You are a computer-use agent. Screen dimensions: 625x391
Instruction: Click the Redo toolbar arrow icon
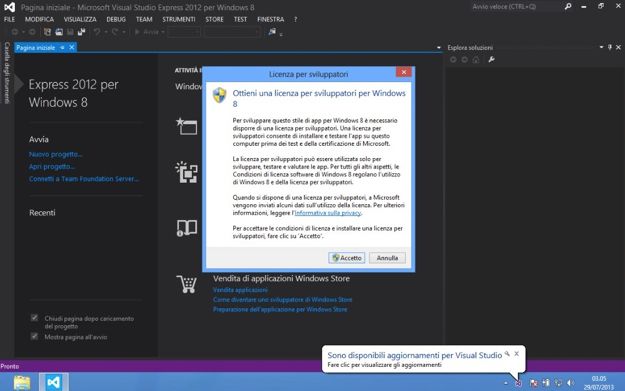pyautogui.click(x=115, y=32)
